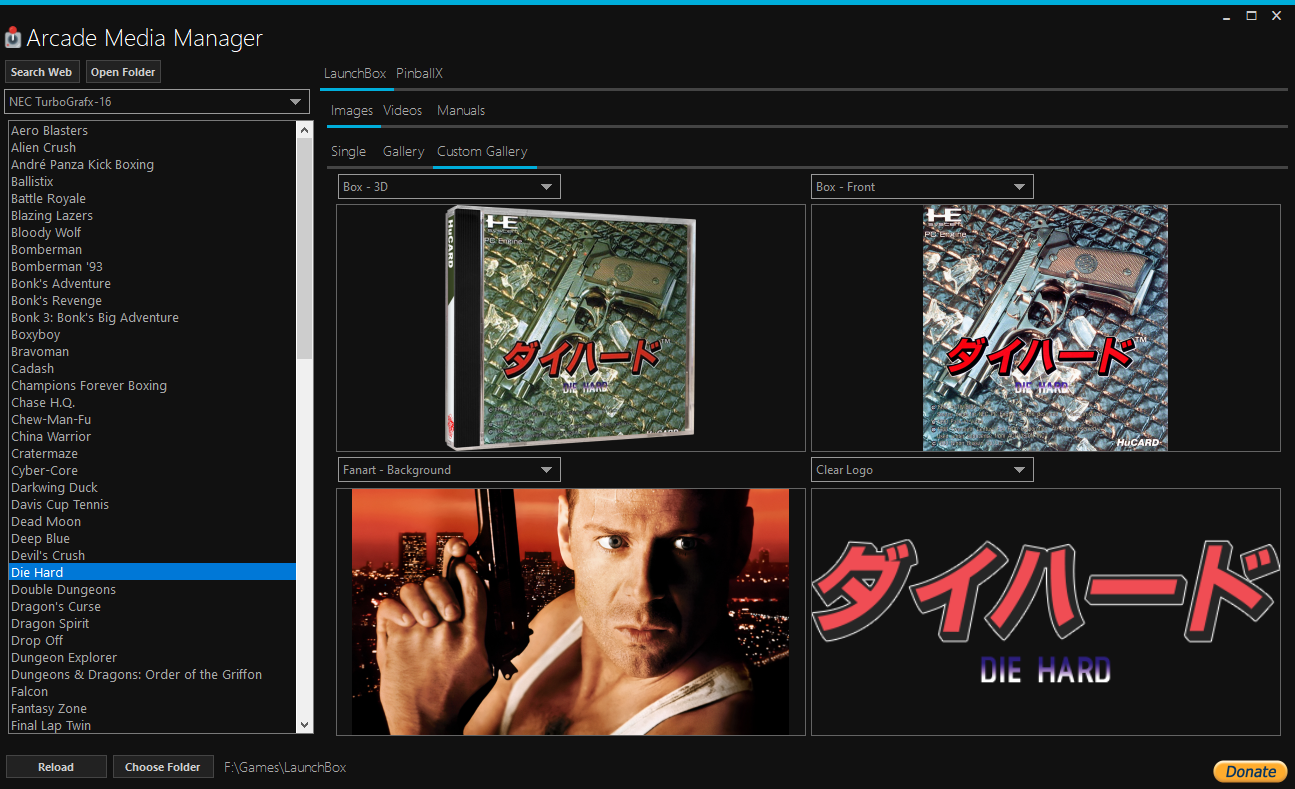This screenshot has height=789, width=1295.
Task: Select the Custom Gallery tab
Action: (x=482, y=152)
